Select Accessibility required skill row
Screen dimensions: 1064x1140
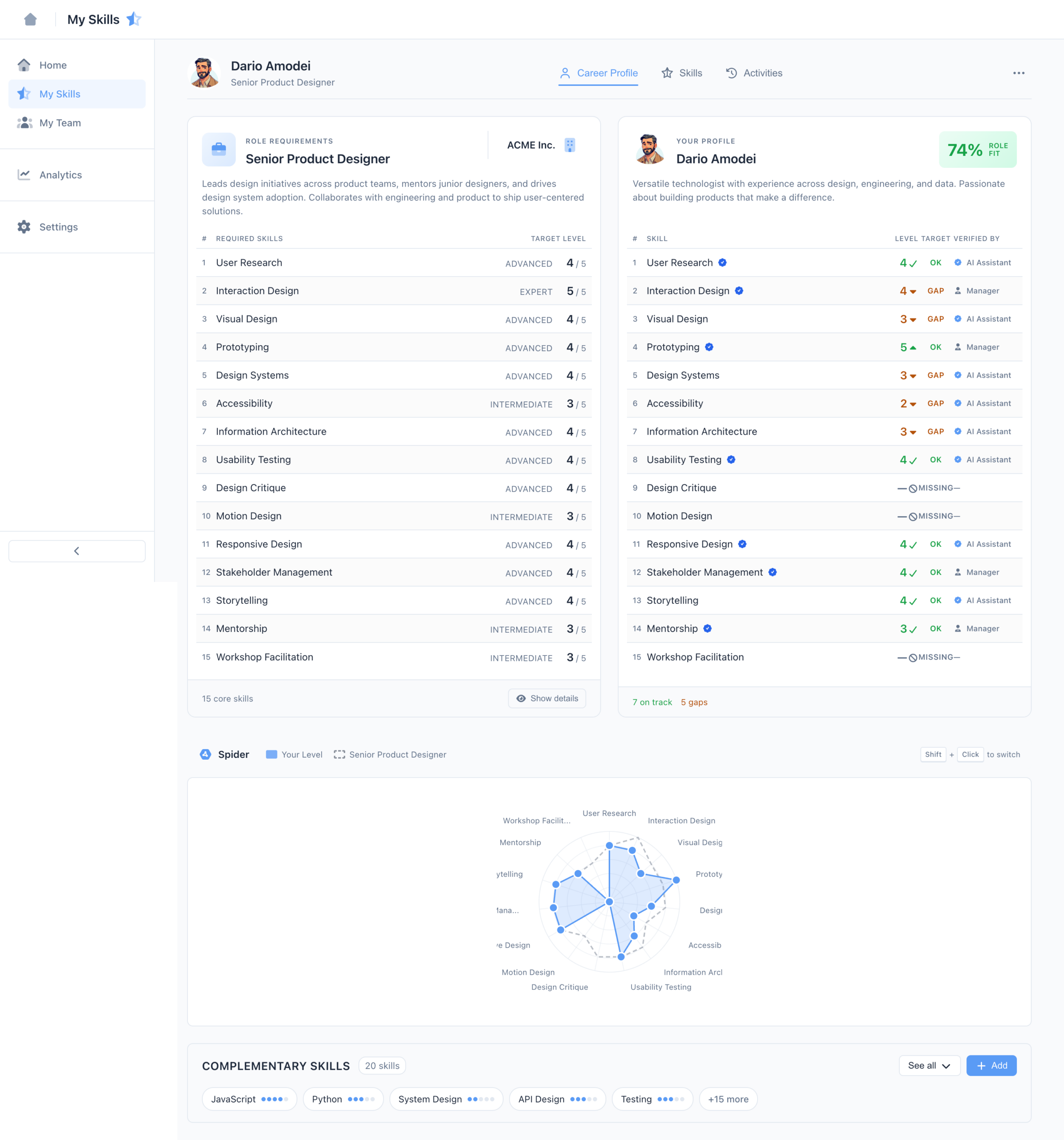[x=394, y=404]
